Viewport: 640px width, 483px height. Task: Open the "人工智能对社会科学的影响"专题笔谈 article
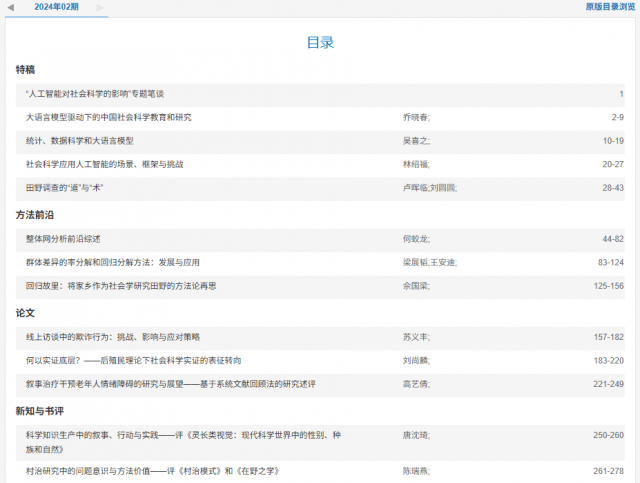pos(95,94)
